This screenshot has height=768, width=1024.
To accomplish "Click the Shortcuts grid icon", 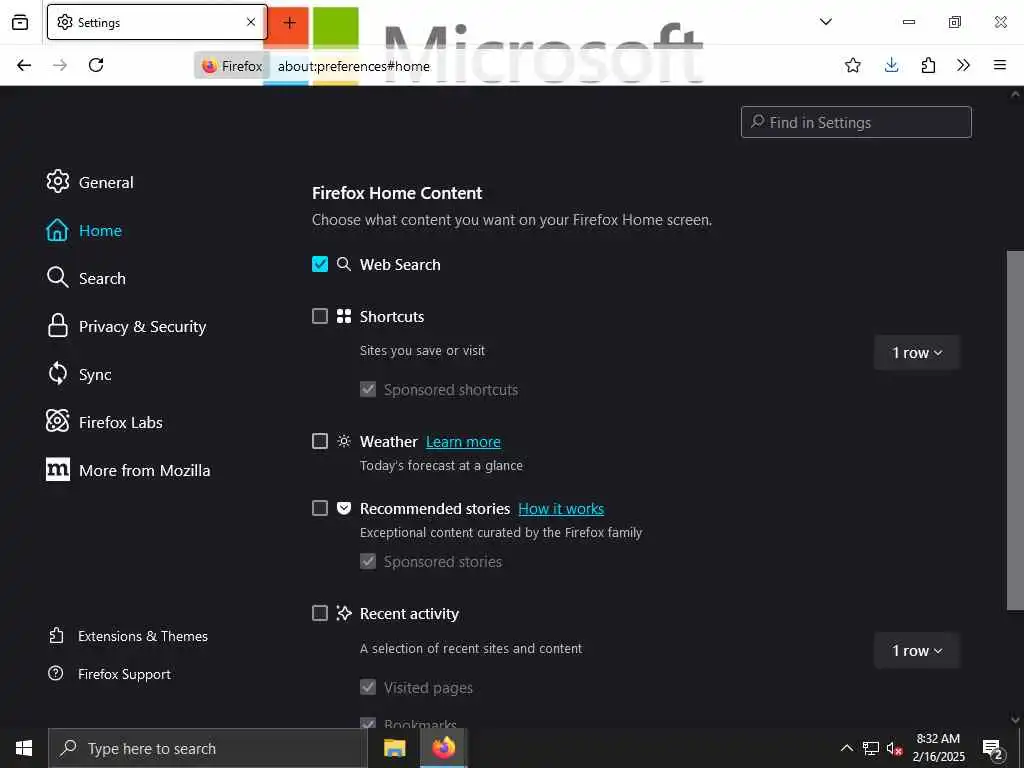I will [x=344, y=316].
